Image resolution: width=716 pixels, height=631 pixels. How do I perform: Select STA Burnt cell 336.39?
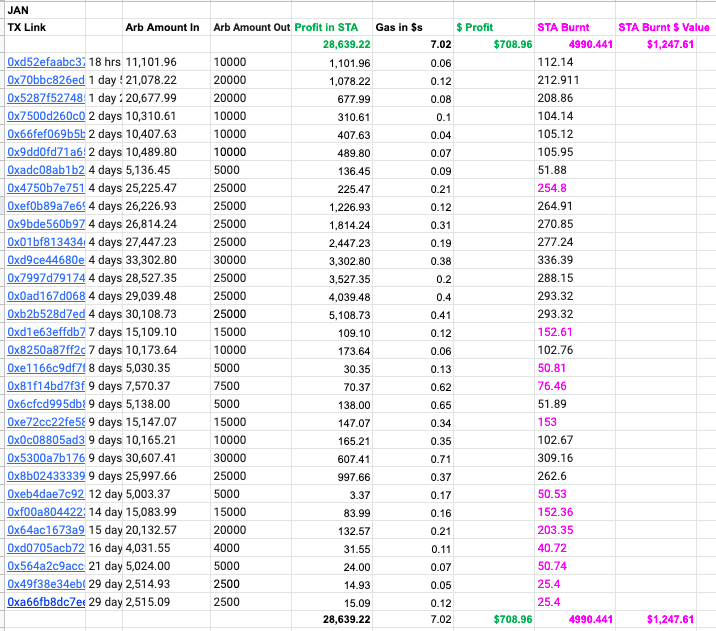[574, 260]
